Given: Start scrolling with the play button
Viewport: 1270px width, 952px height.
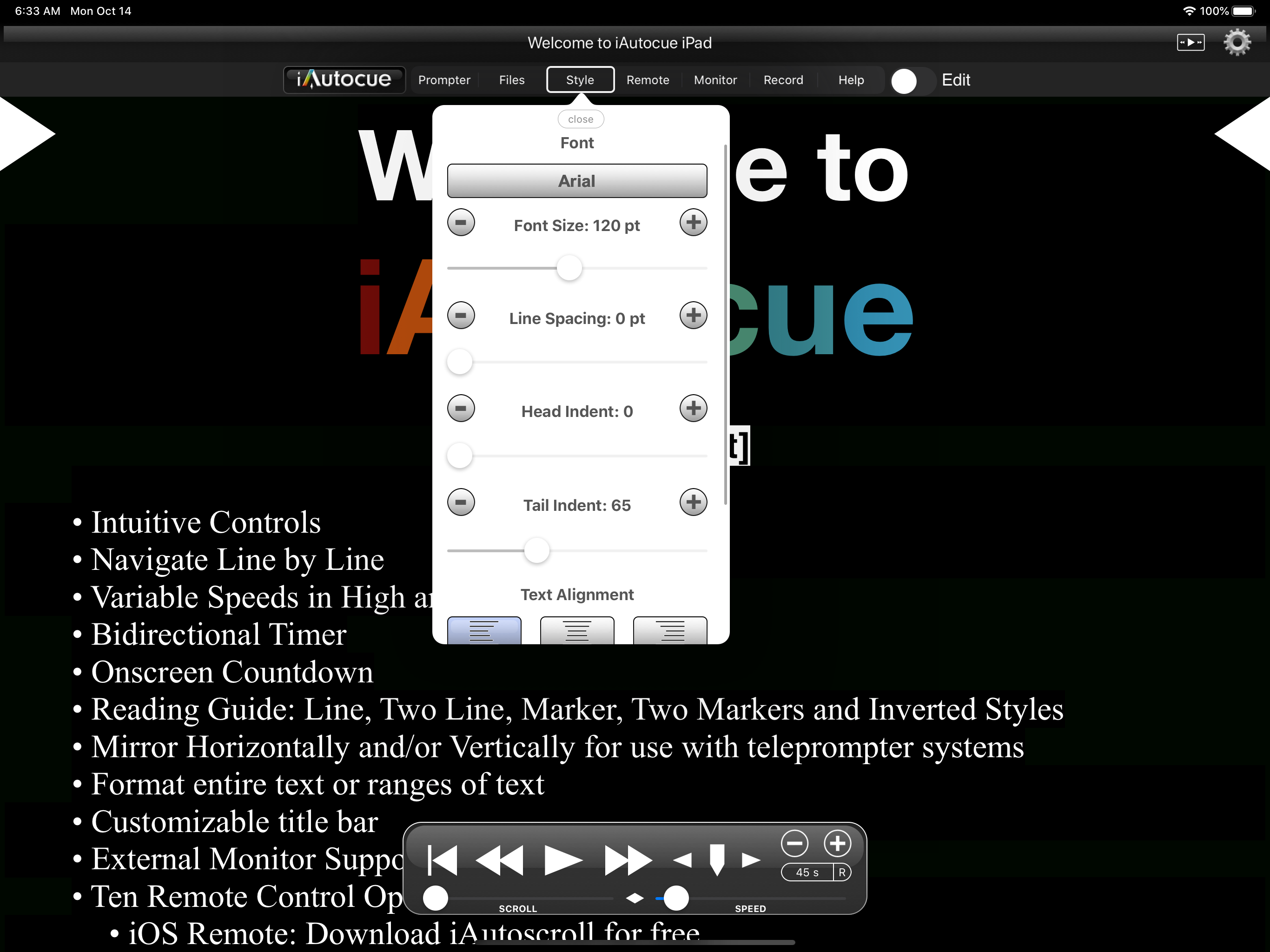Looking at the screenshot, I should [x=563, y=860].
